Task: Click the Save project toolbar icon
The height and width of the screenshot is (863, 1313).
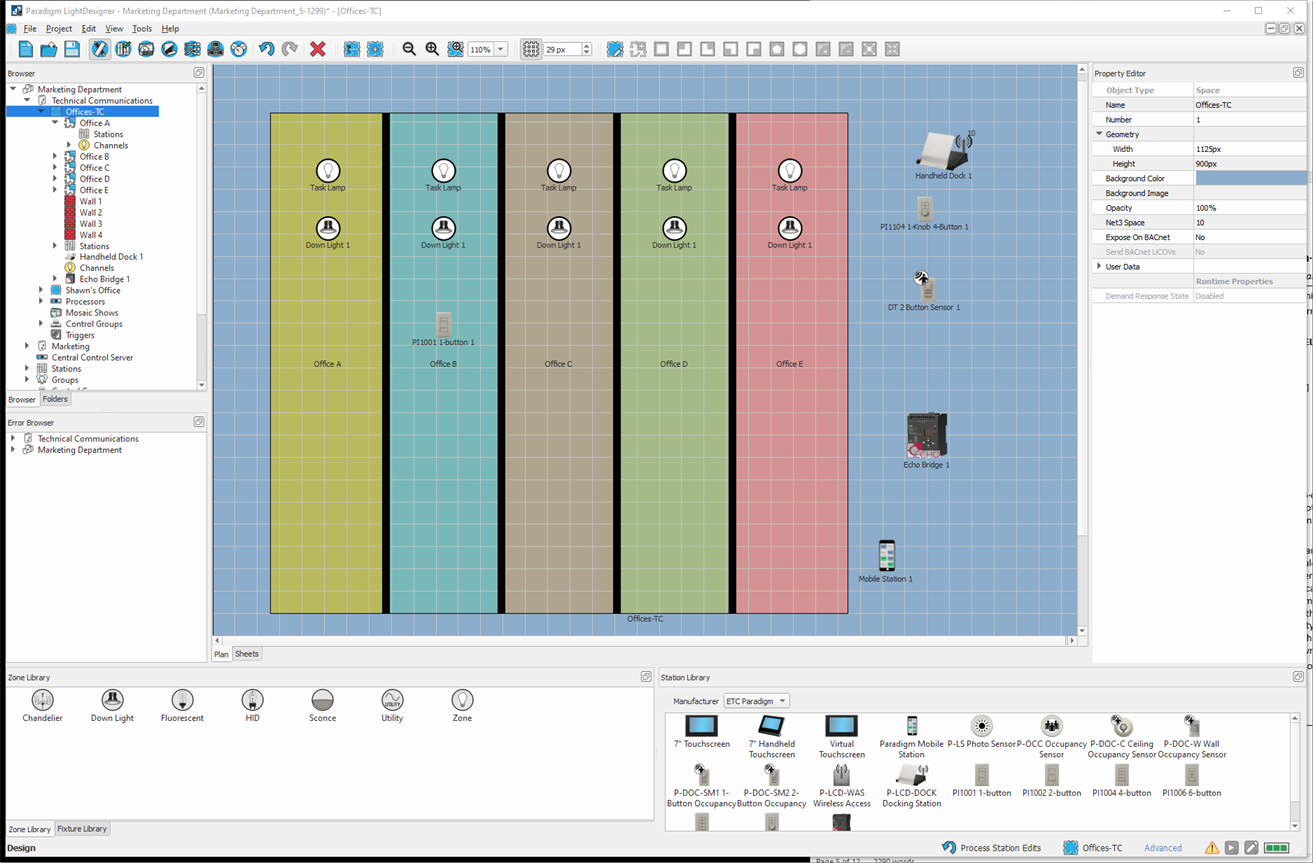Action: [x=72, y=49]
